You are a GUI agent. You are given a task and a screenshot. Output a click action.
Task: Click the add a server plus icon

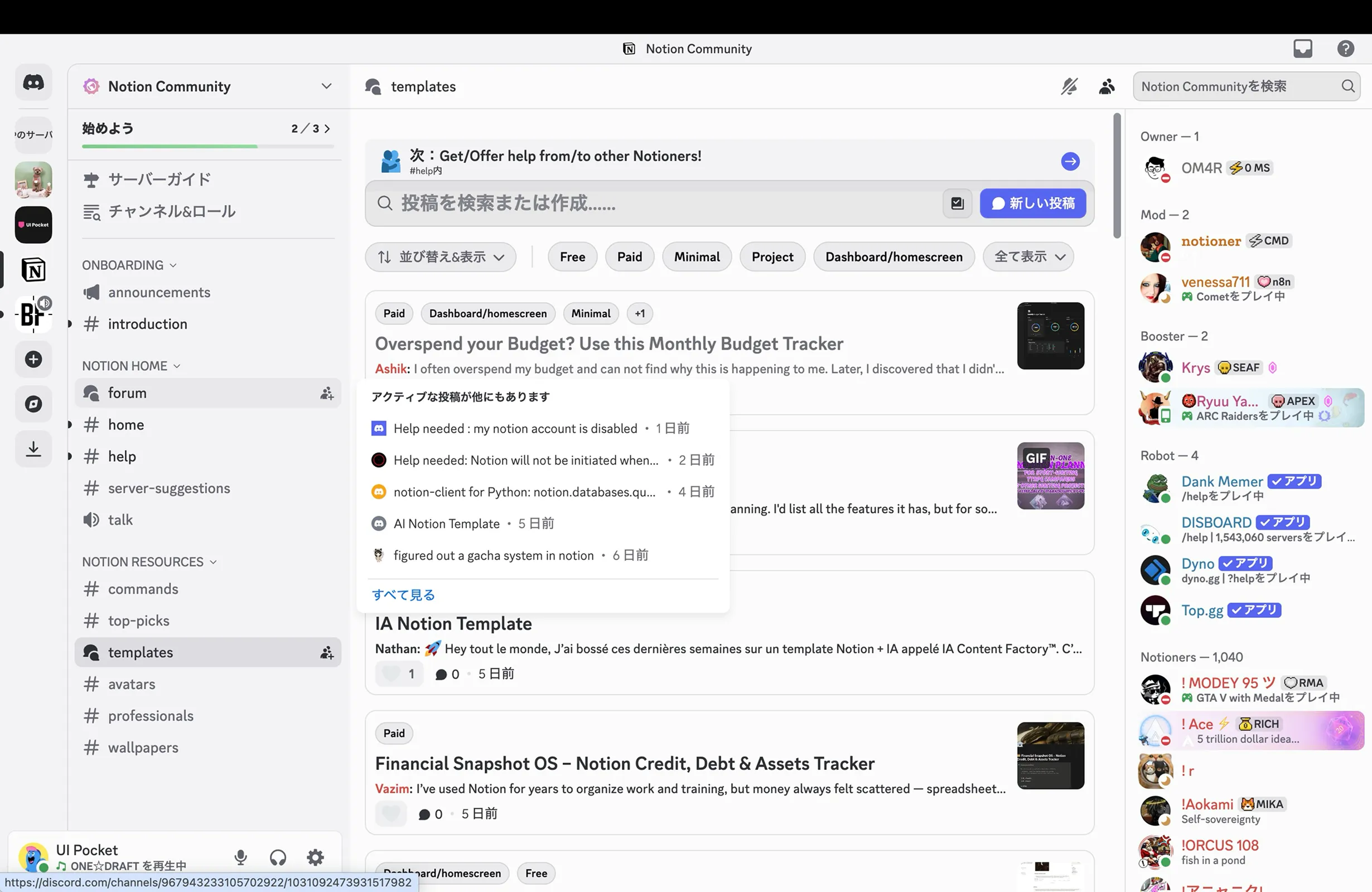(33, 360)
